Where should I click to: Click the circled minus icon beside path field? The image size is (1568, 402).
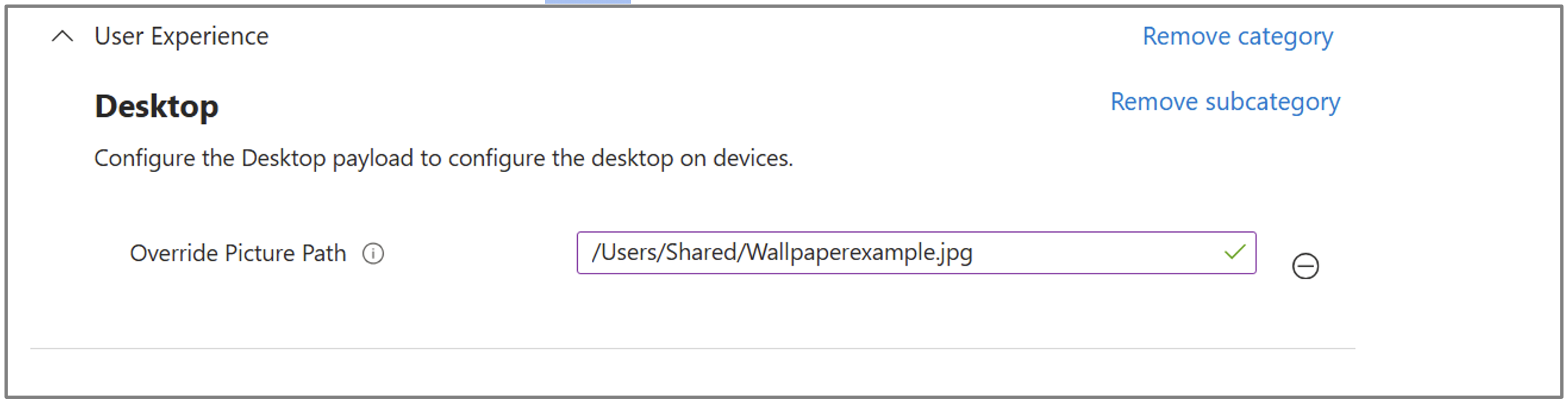1305,266
